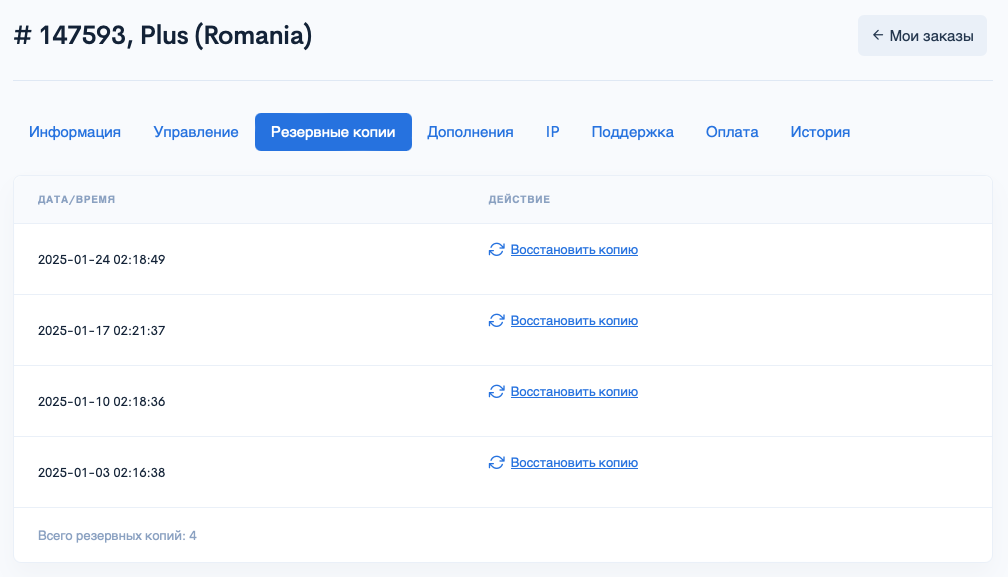Click the restore icon for 2025-01-17 backup

[496, 320]
